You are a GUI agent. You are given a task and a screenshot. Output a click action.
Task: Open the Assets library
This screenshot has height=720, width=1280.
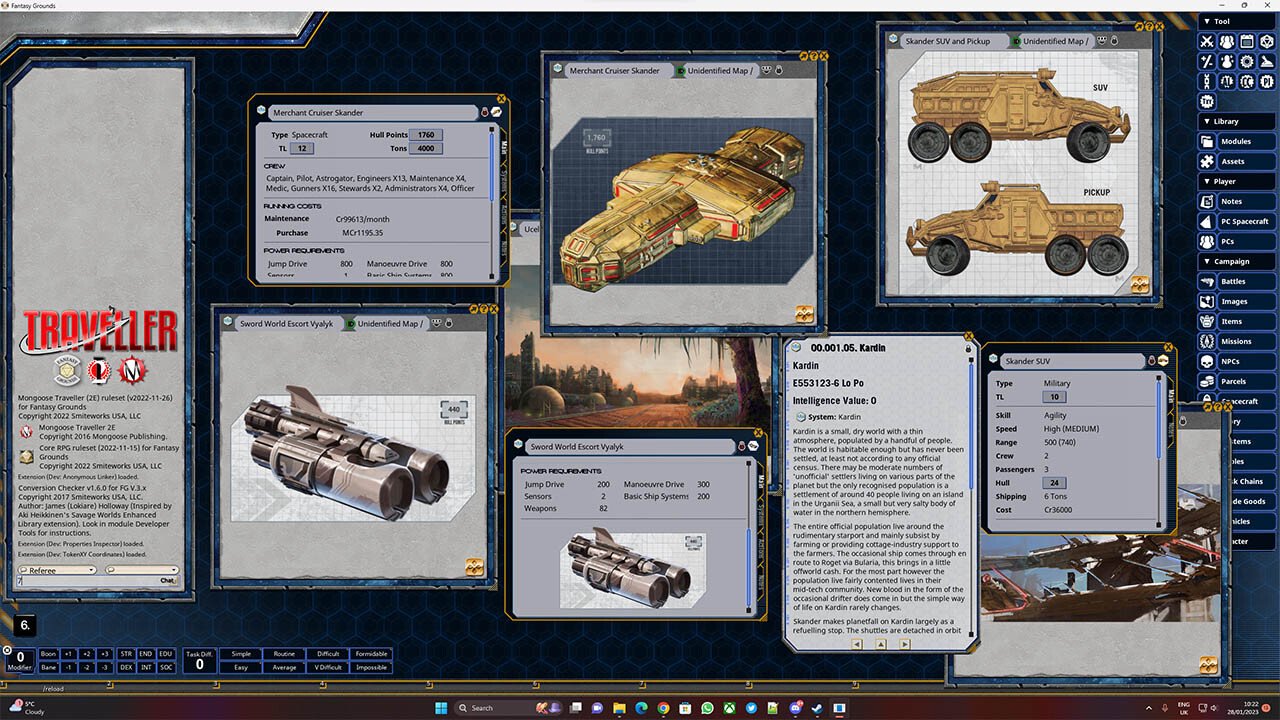1233,161
